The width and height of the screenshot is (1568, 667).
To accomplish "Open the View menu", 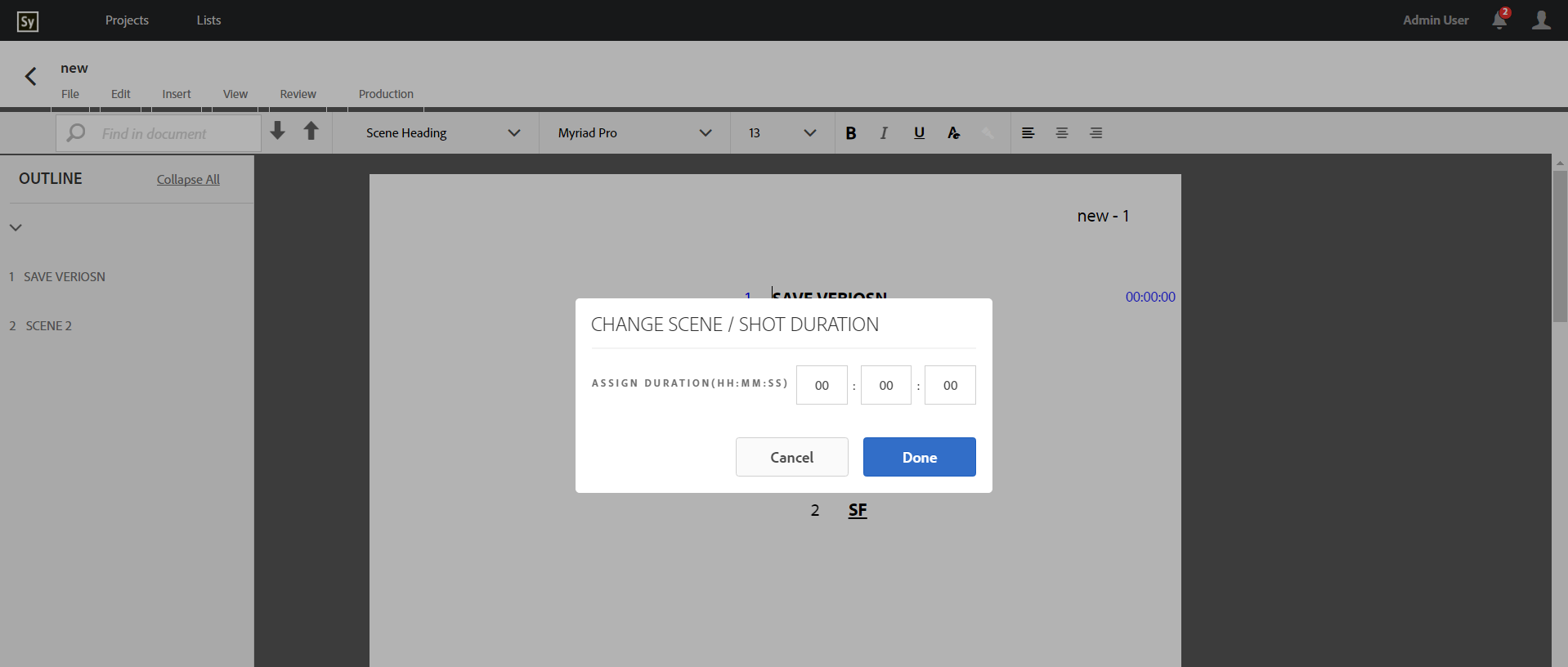I will 235,94.
